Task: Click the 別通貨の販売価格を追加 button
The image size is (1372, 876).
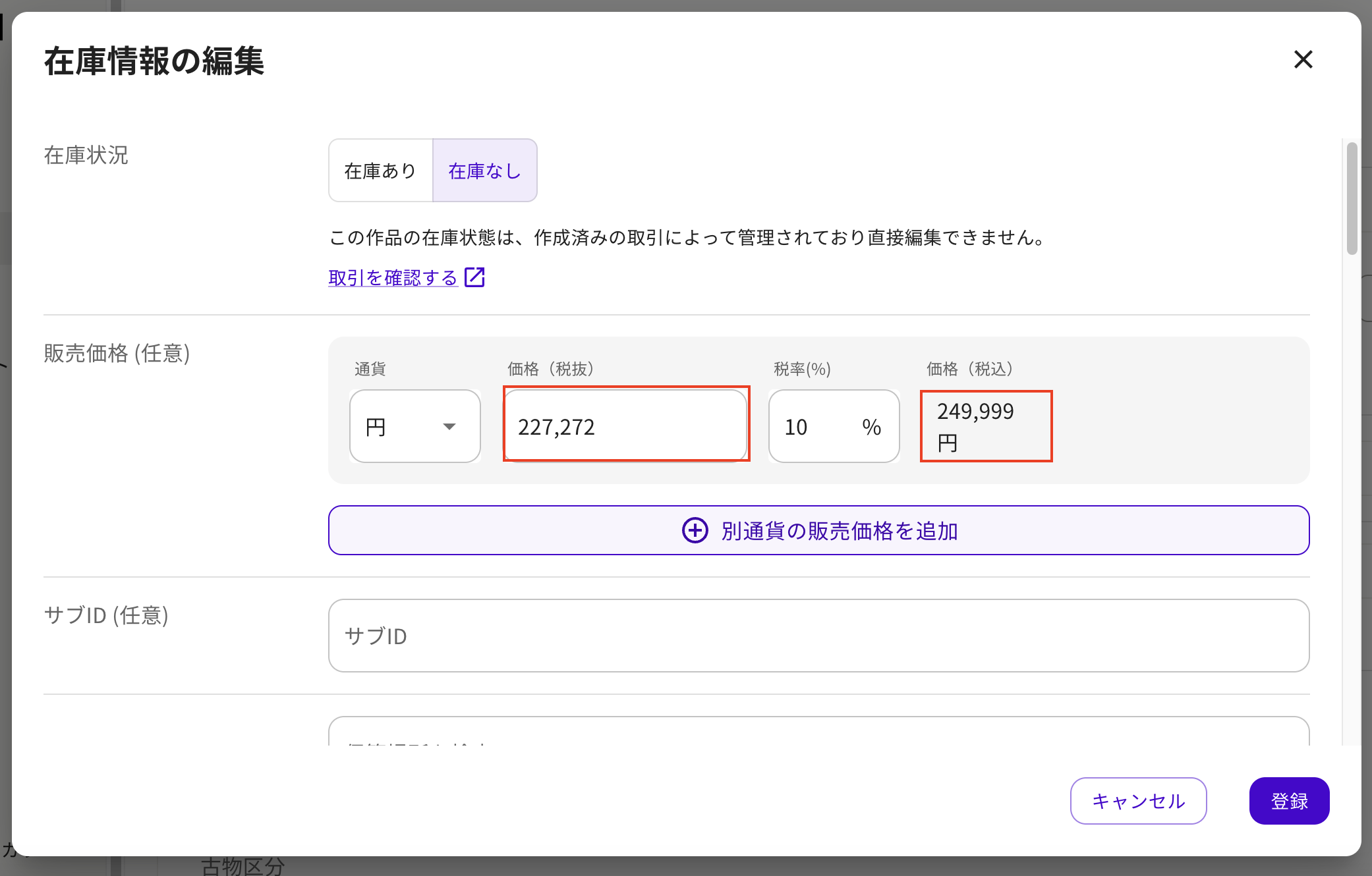Action: [x=819, y=530]
